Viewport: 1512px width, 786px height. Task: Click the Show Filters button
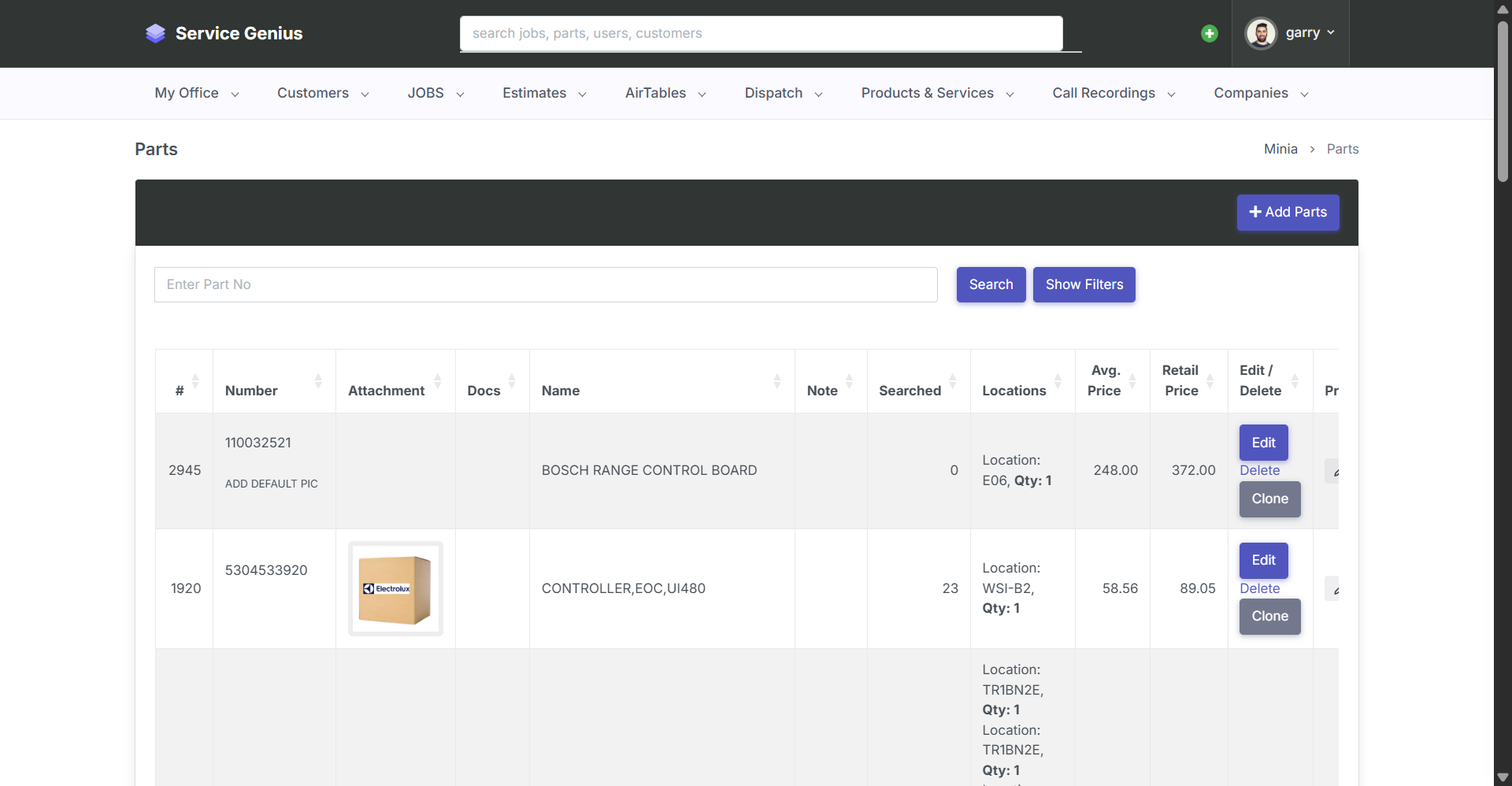point(1084,284)
